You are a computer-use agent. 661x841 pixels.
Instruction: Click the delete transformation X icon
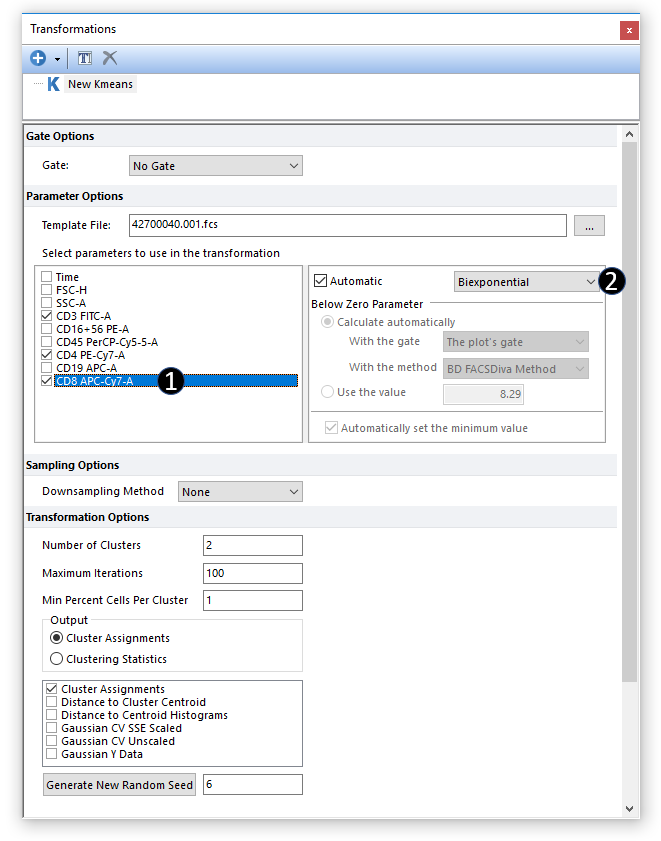coord(110,59)
